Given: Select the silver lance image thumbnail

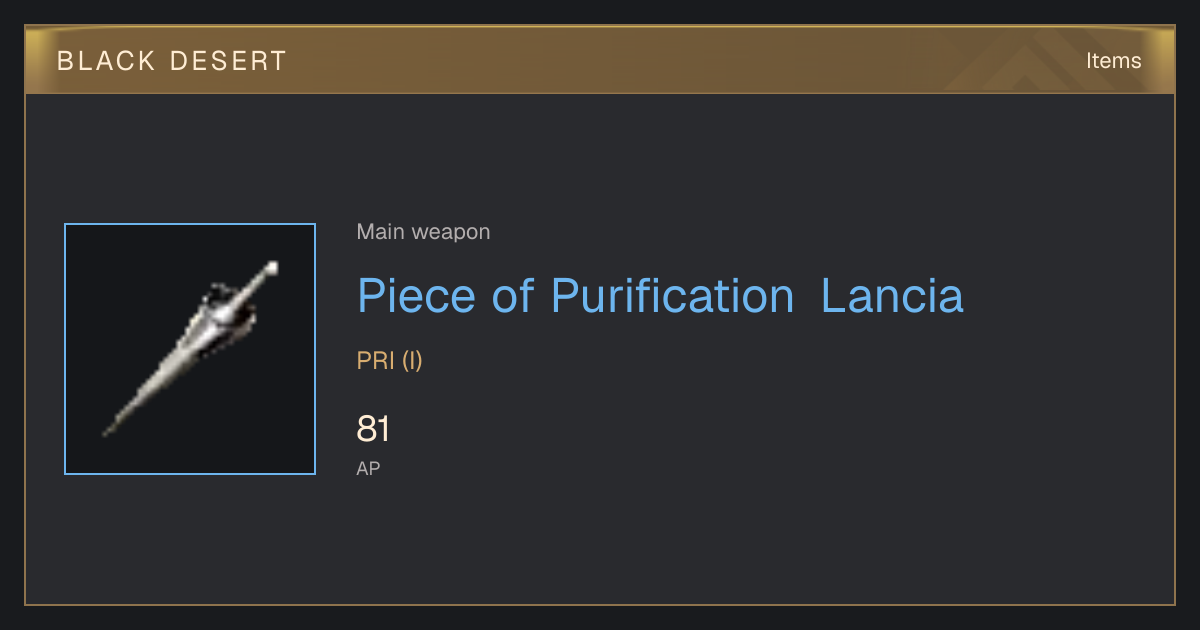Looking at the screenshot, I should [190, 349].
